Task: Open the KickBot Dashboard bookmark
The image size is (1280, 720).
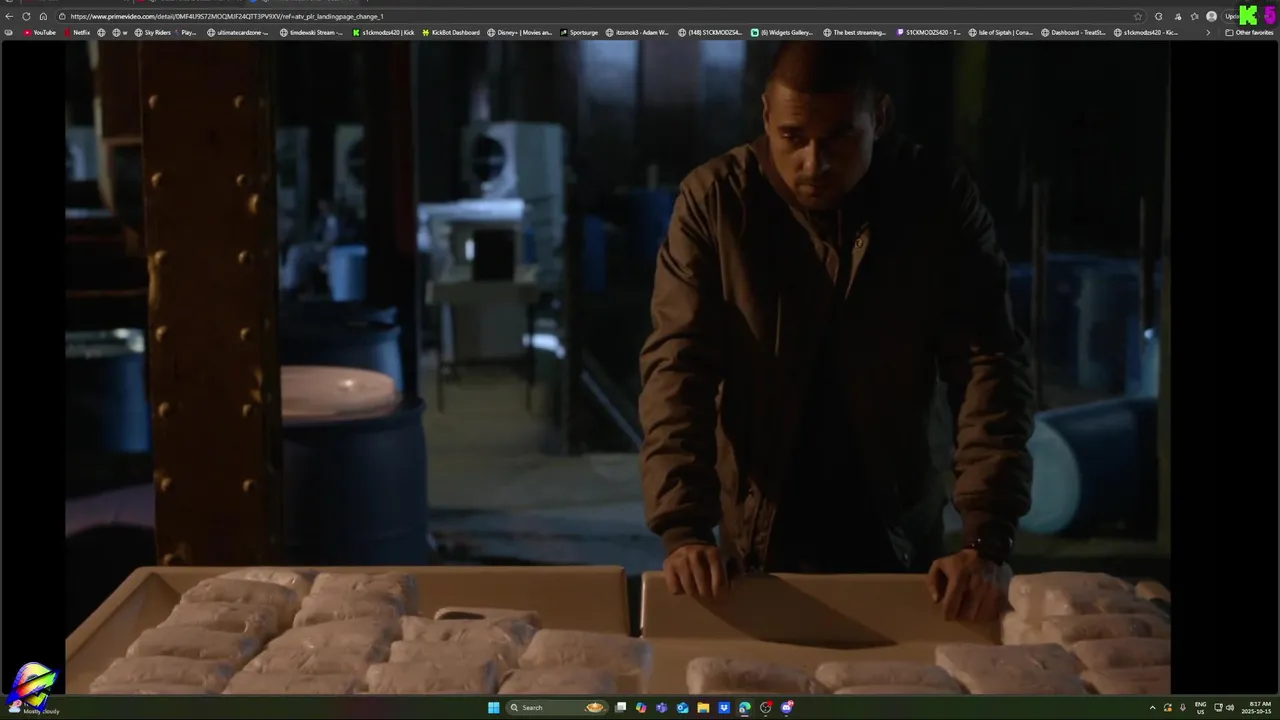Action: coord(451,32)
